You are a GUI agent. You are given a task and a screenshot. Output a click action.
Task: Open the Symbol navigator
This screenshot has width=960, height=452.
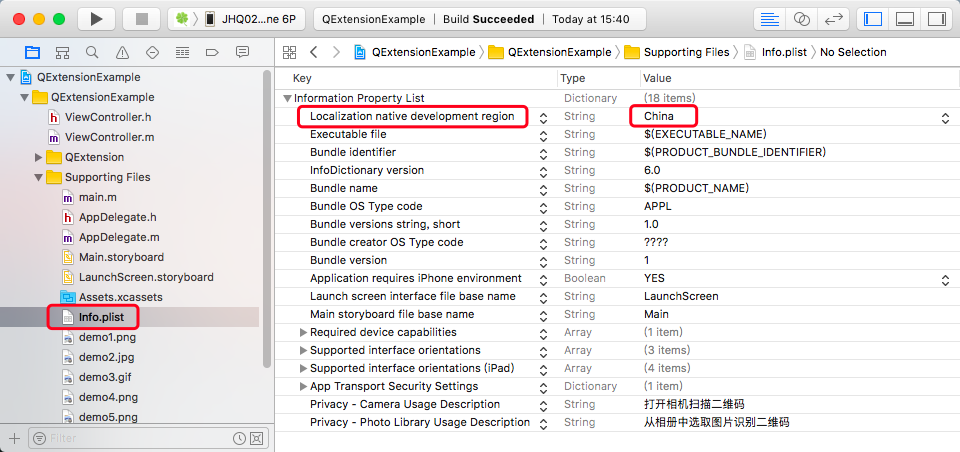[x=62, y=52]
